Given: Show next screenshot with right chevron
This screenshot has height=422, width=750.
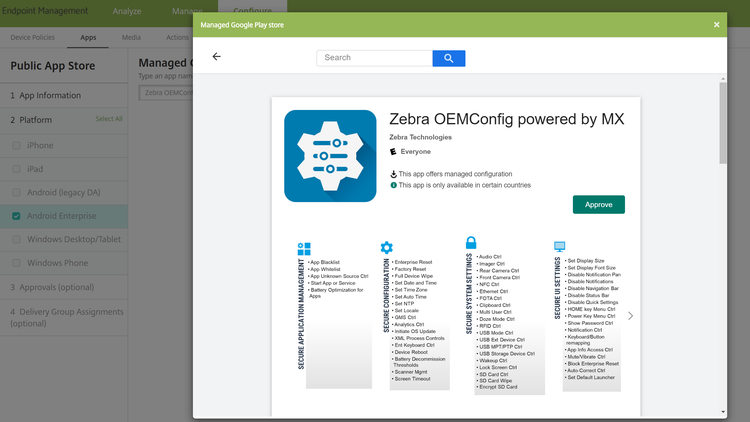Looking at the screenshot, I should coord(630,316).
